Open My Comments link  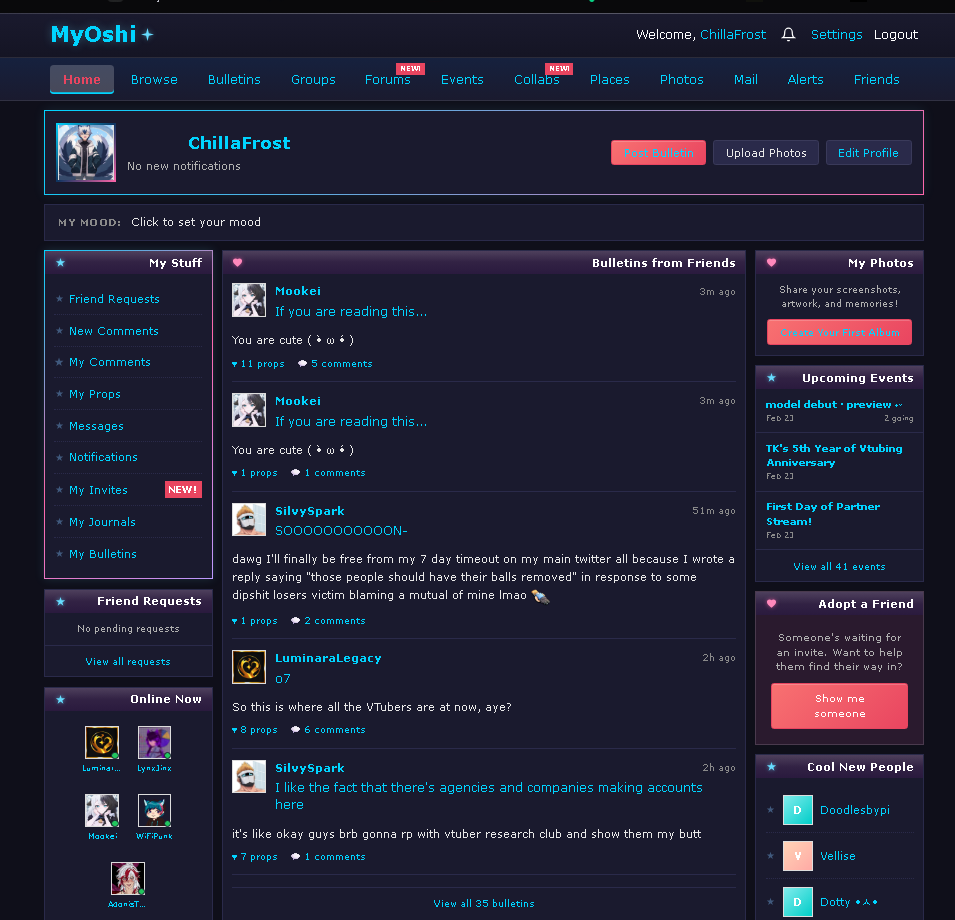110,362
